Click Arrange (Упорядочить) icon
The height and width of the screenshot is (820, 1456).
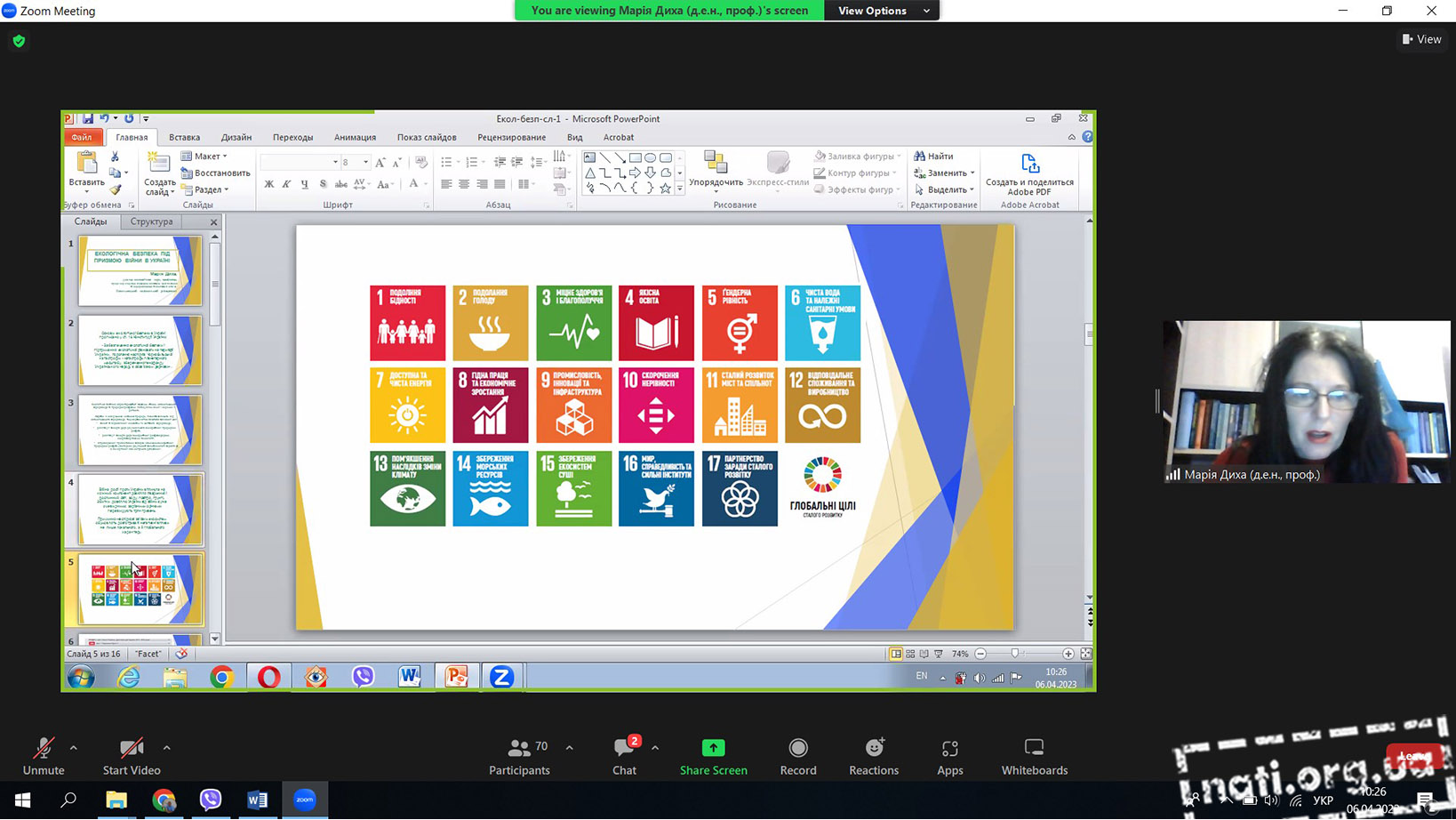716,162
